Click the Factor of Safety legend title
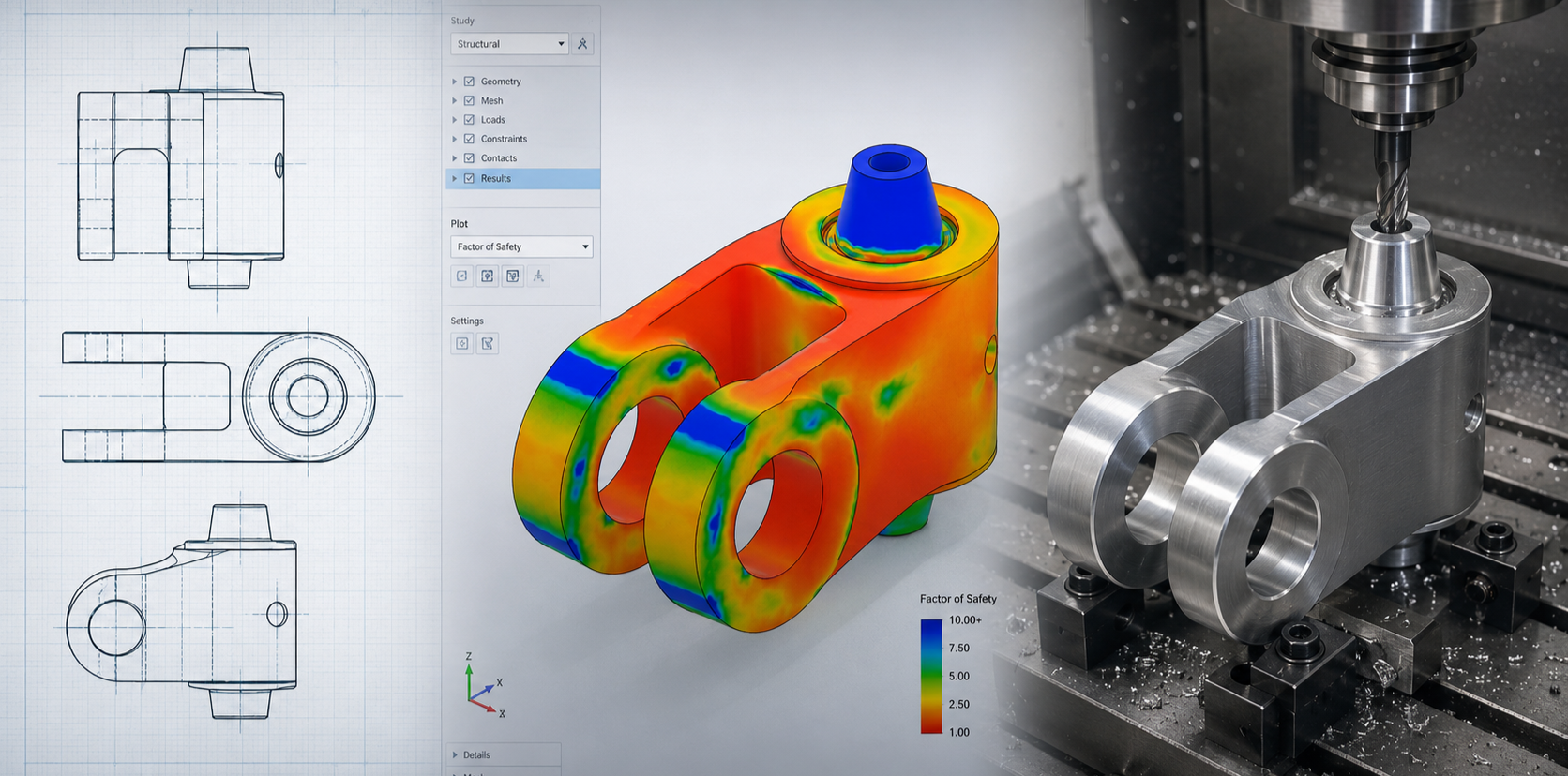The width and height of the screenshot is (1568, 776). (x=957, y=599)
